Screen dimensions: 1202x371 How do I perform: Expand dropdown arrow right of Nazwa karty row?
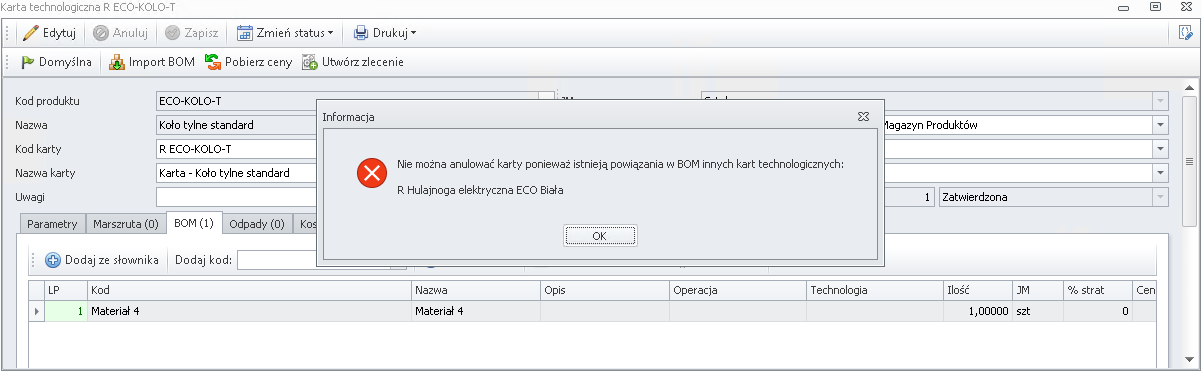pos(1160,173)
